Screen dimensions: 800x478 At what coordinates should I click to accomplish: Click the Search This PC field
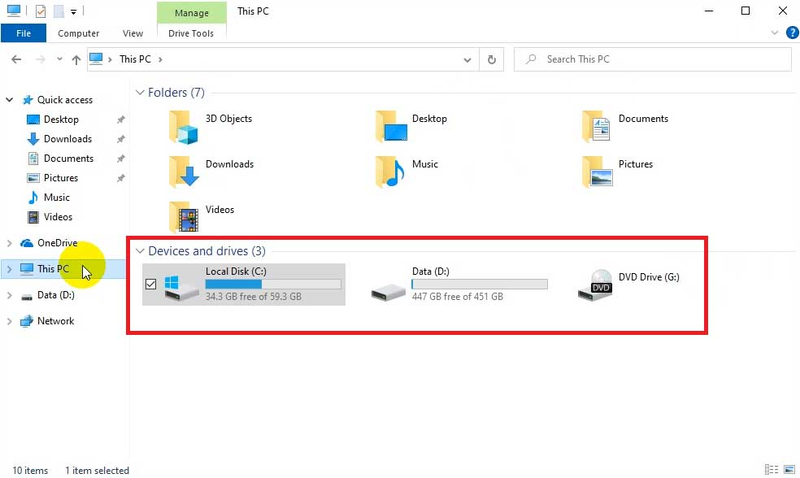click(x=653, y=60)
